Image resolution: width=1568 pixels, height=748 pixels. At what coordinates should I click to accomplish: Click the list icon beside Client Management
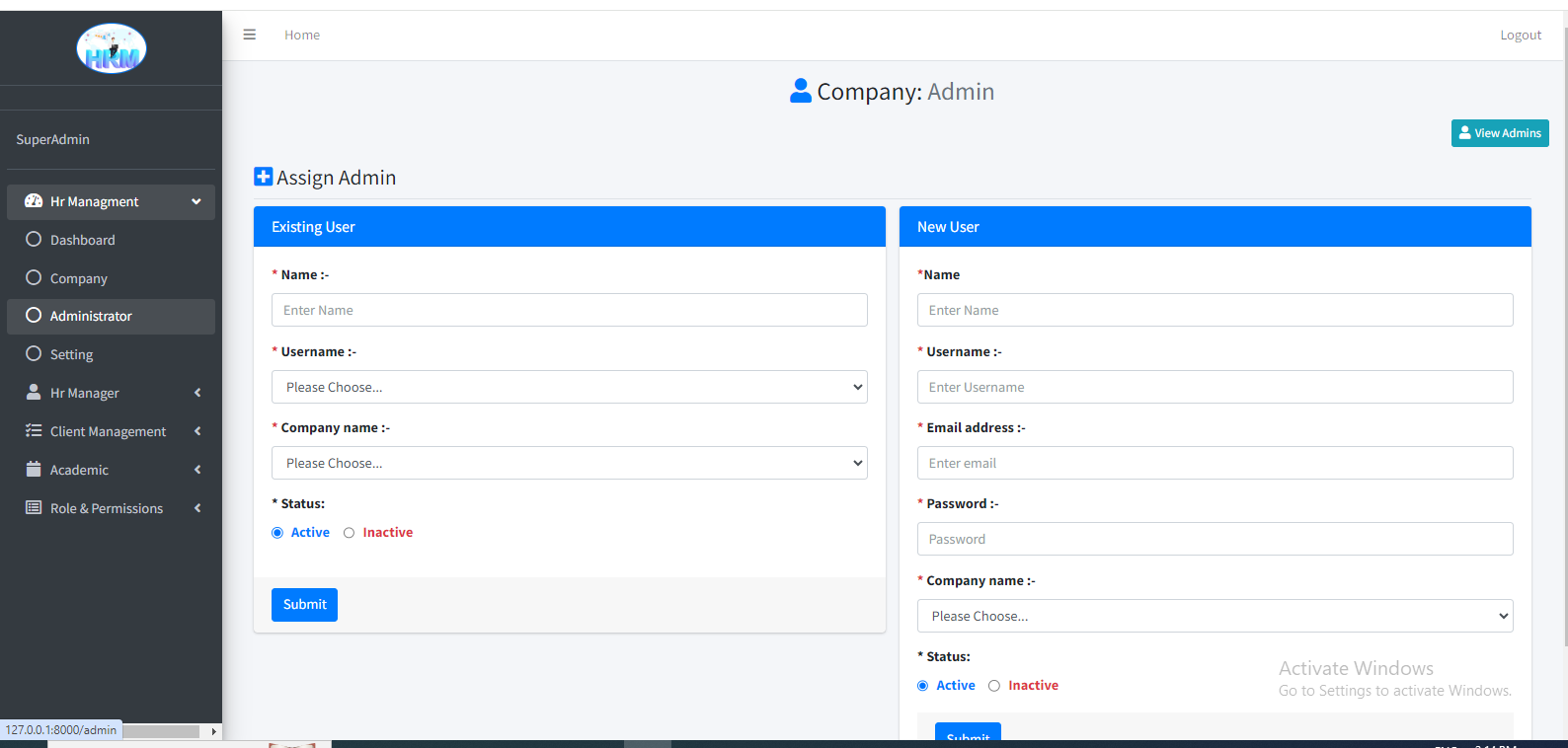tap(34, 431)
